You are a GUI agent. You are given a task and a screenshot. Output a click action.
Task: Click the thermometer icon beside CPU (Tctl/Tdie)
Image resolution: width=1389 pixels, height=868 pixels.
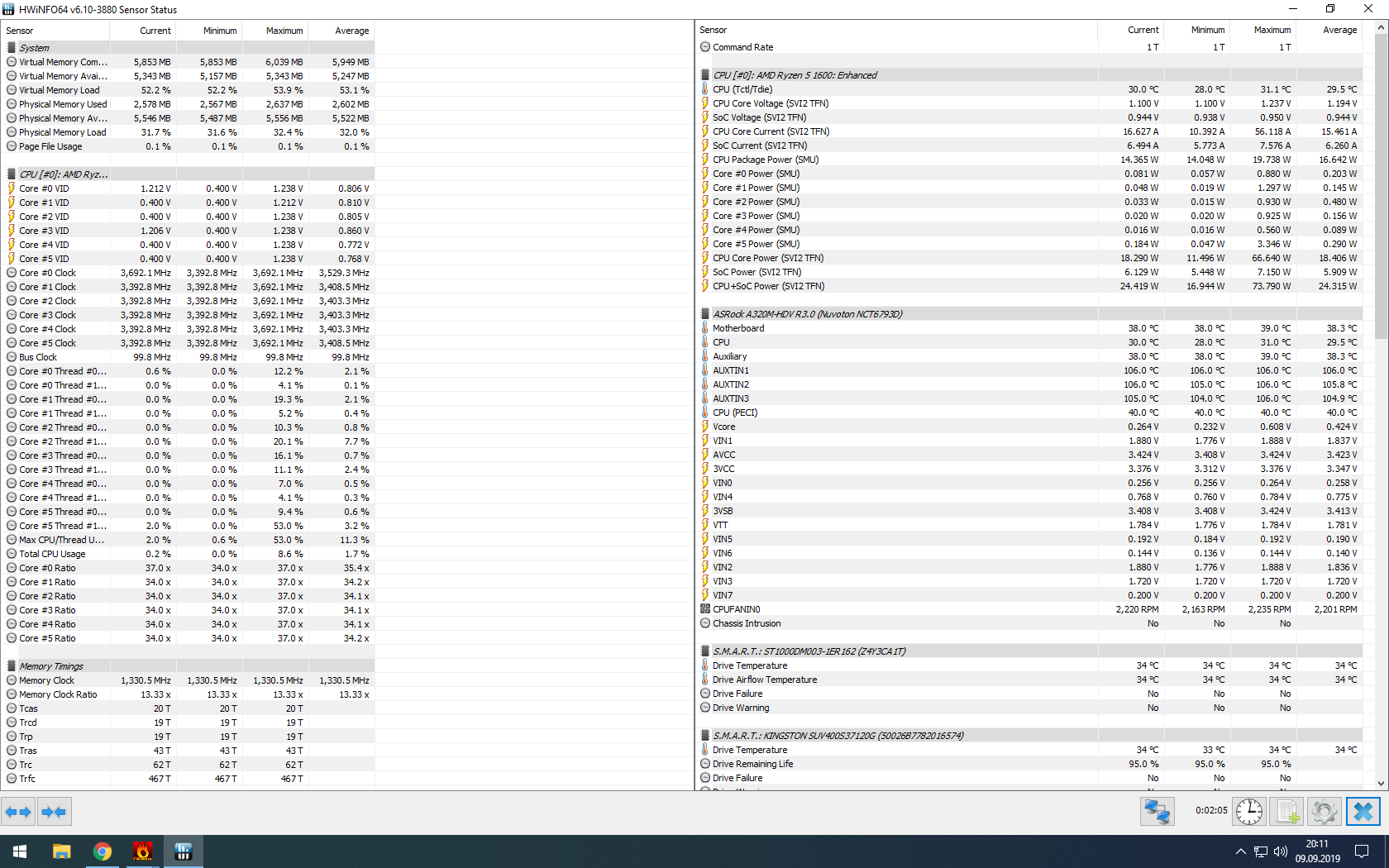[705, 89]
